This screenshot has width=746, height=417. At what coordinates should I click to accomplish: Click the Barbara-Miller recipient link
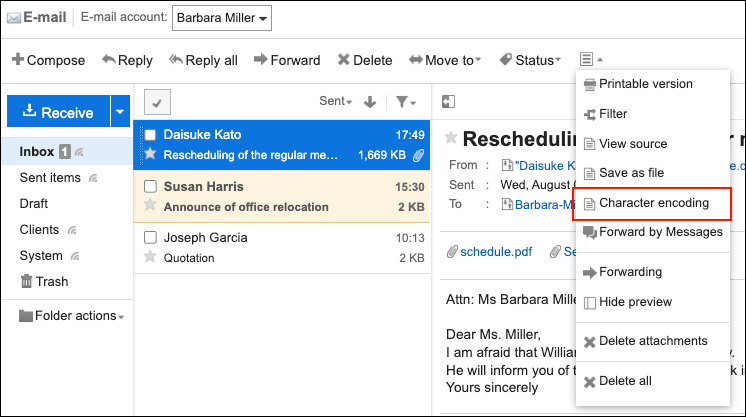coord(545,205)
